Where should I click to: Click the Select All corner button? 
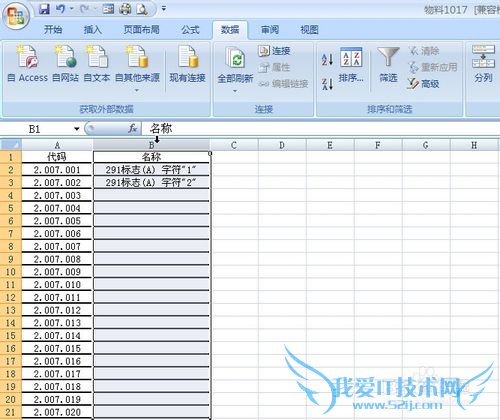(11, 145)
